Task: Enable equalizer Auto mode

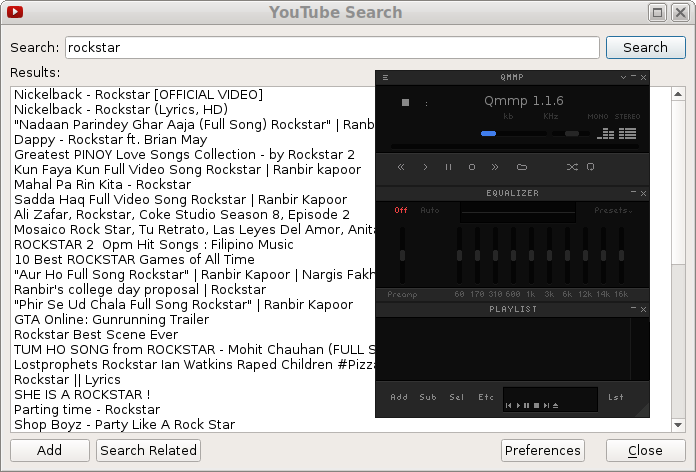Action: tap(430, 210)
